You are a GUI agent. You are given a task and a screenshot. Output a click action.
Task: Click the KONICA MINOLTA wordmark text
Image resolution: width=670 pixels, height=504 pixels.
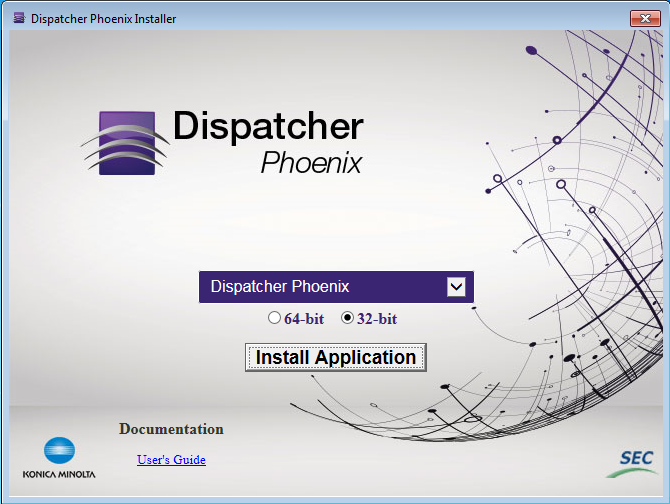point(59,475)
